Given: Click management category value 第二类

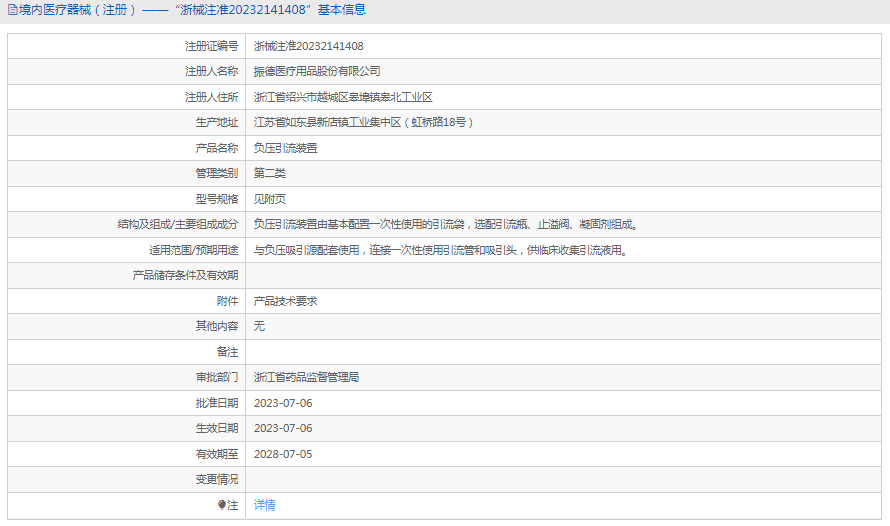Looking at the screenshot, I should point(270,174).
